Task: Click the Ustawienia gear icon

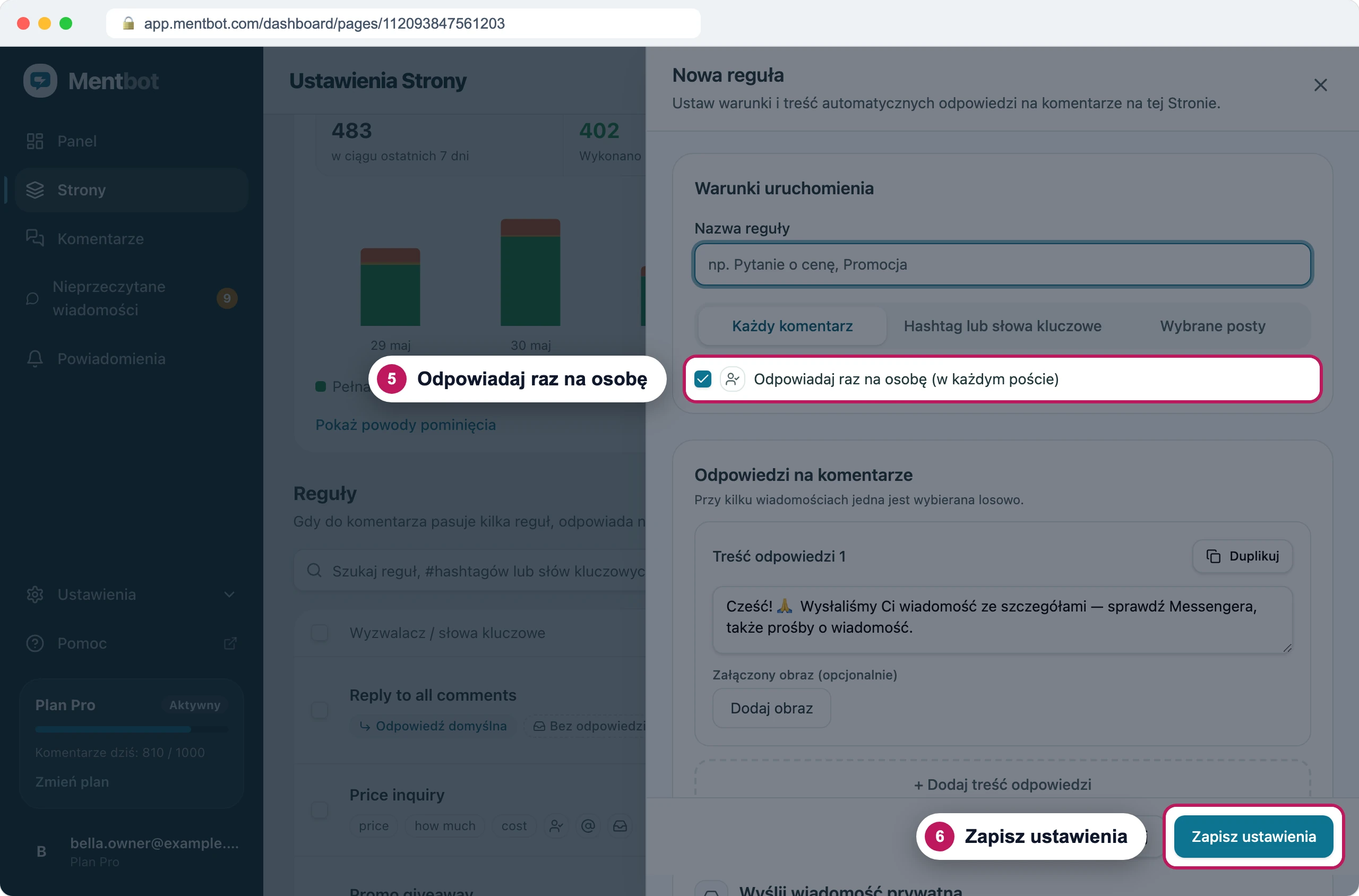Action: [35, 595]
